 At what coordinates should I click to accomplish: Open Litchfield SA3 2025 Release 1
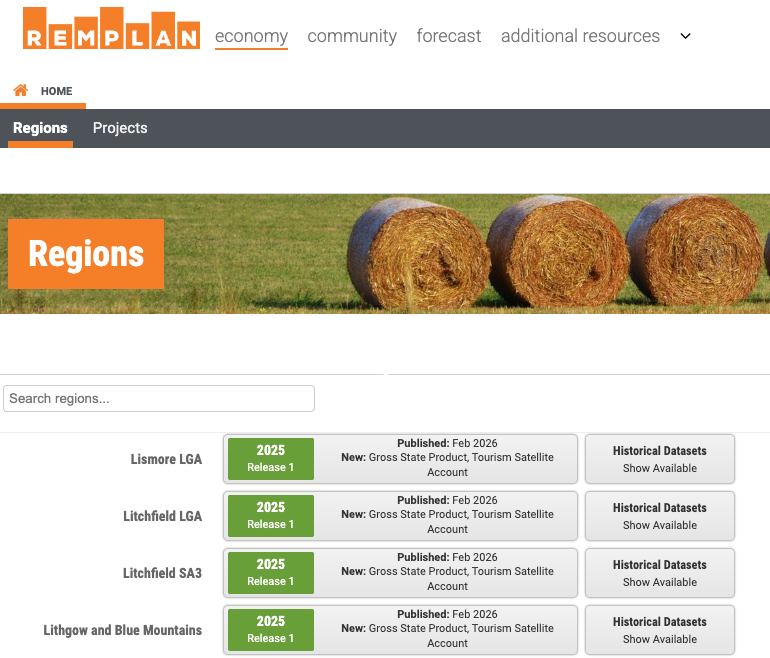pyautogui.click(x=271, y=573)
